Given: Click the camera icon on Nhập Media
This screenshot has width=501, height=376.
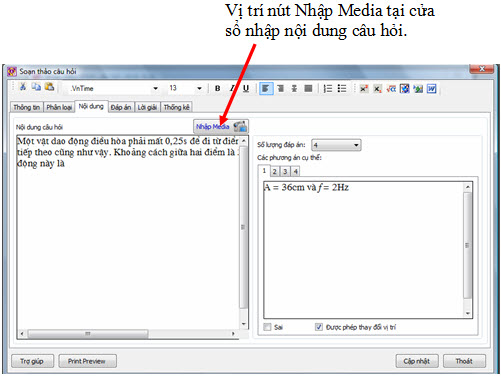Looking at the screenshot, I should click(240, 127).
